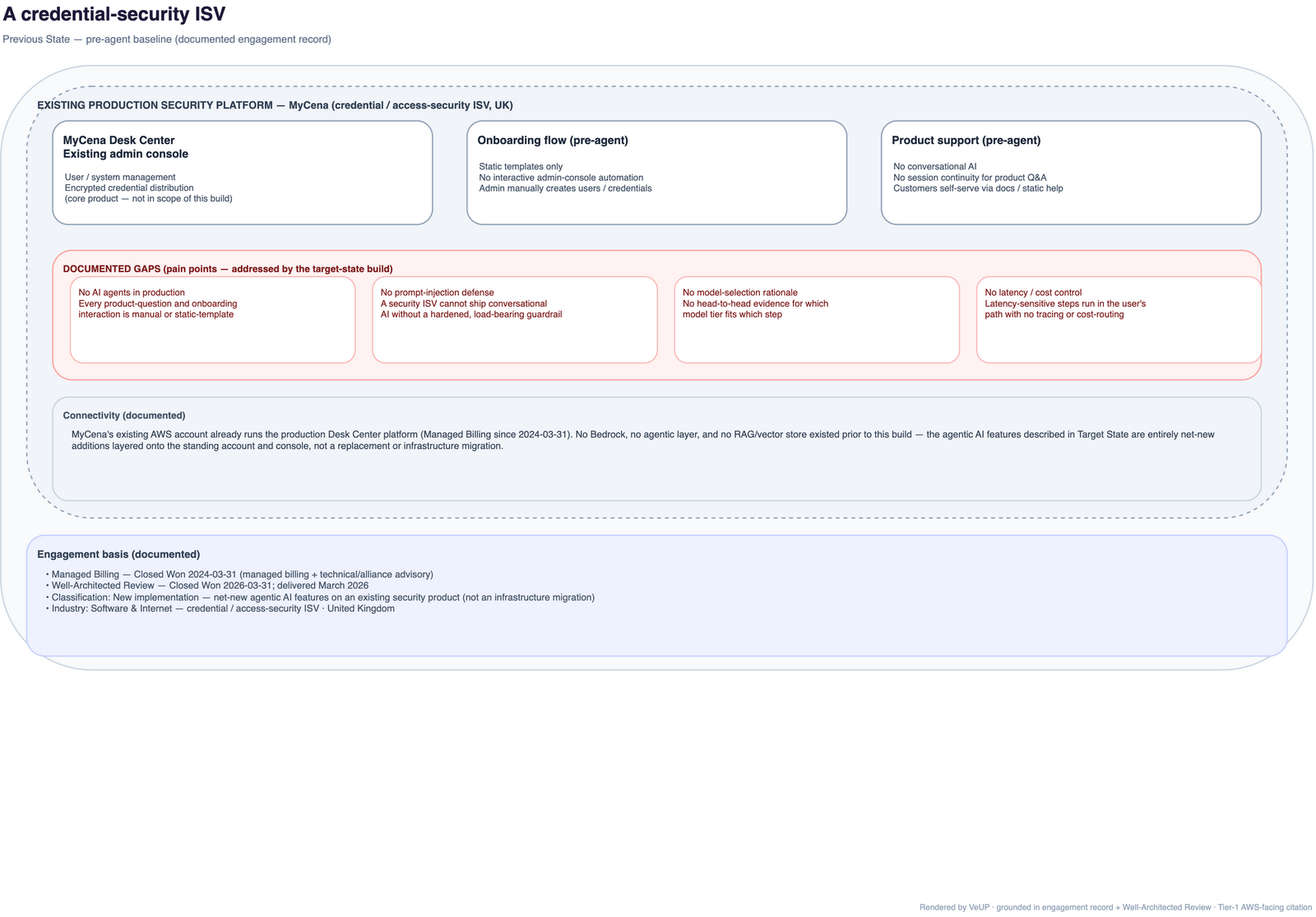Click the 'EXISTING PRODUCTION SECURITY PLATFORM' heading
Screen dimensions: 1316x917
(275, 105)
